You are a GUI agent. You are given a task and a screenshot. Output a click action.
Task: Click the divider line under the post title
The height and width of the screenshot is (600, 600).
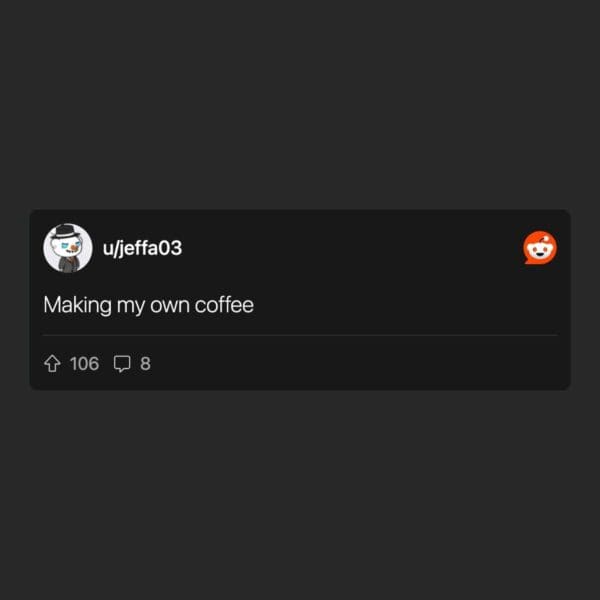click(x=300, y=335)
